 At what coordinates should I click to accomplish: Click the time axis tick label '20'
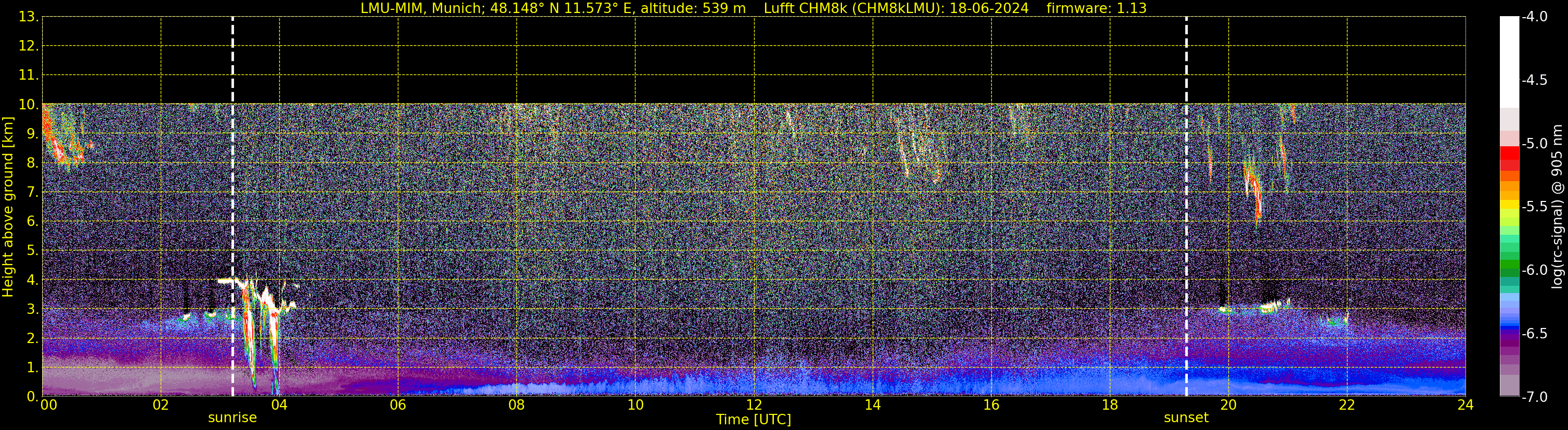pos(1229,405)
